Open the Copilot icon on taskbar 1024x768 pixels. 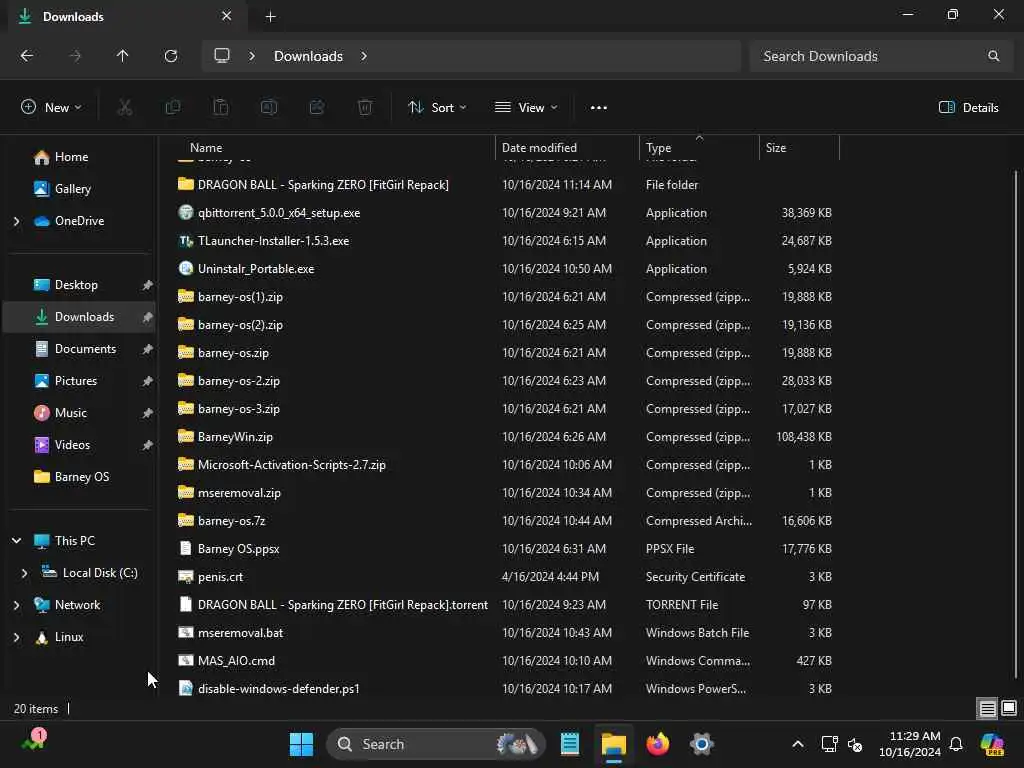[x=993, y=744]
